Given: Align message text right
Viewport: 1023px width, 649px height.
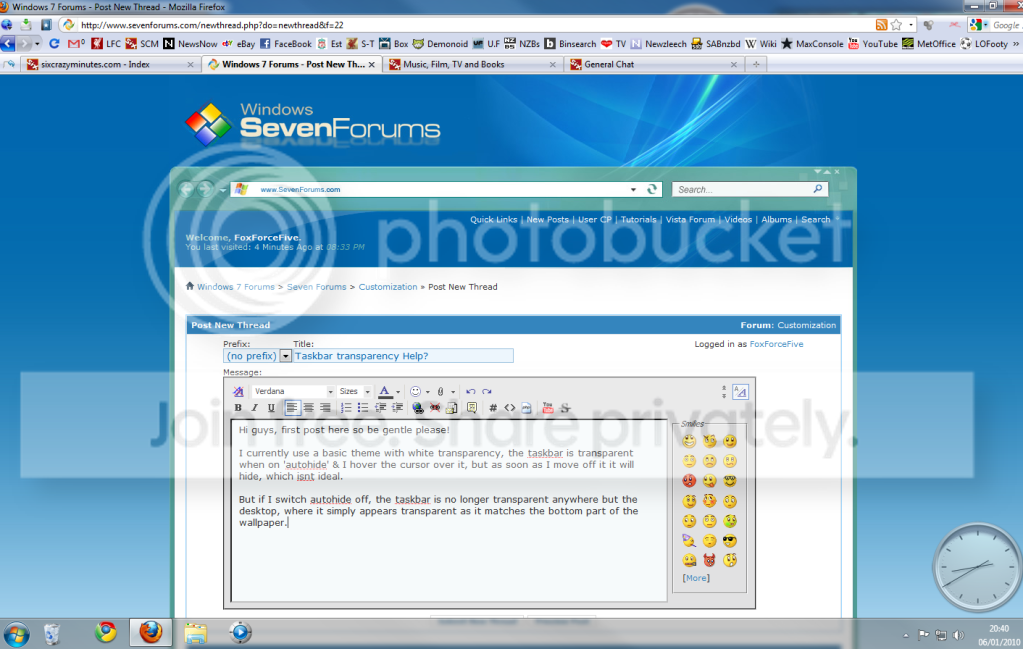Looking at the screenshot, I should 325,408.
